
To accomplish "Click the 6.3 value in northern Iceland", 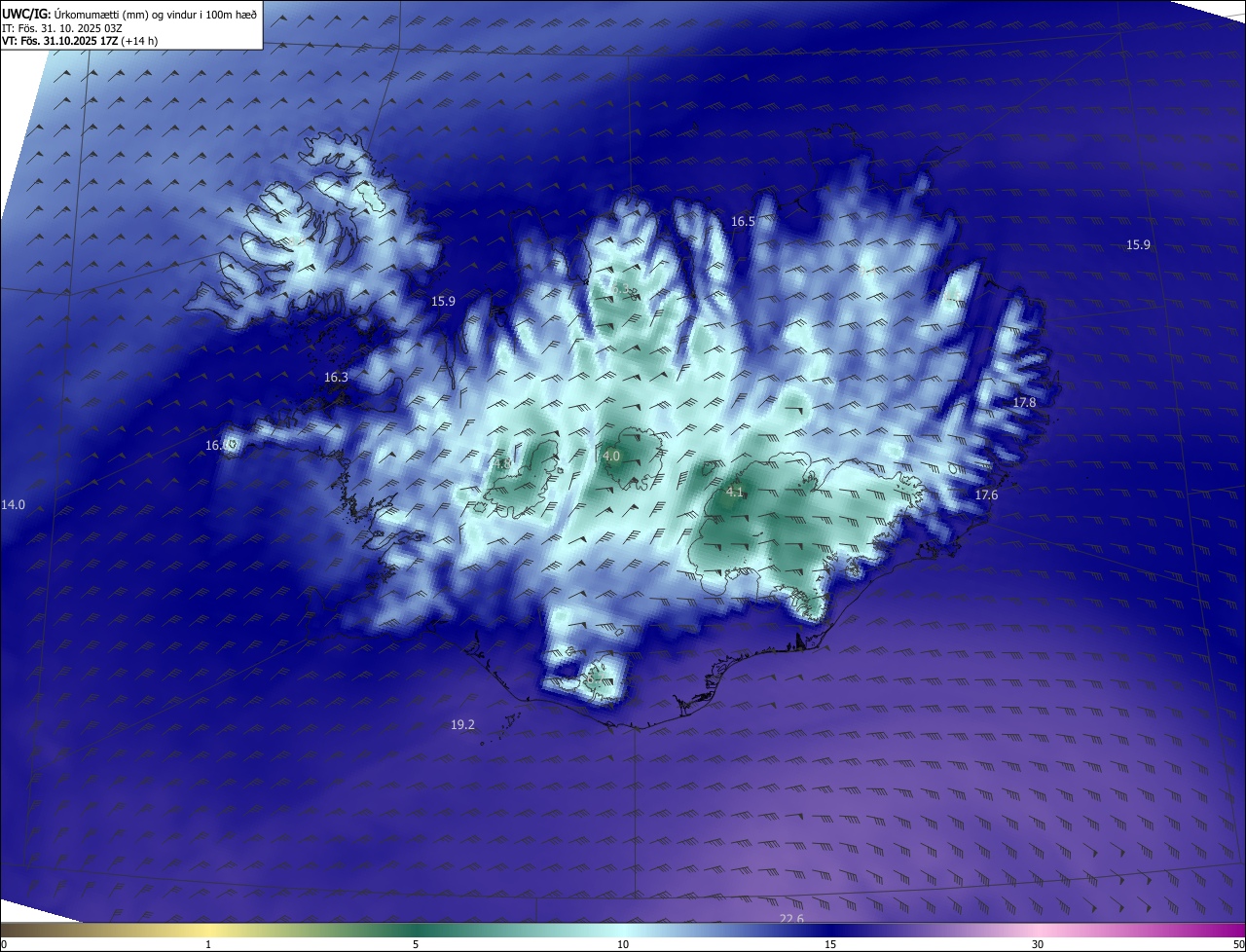I will click(x=620, y=289).
